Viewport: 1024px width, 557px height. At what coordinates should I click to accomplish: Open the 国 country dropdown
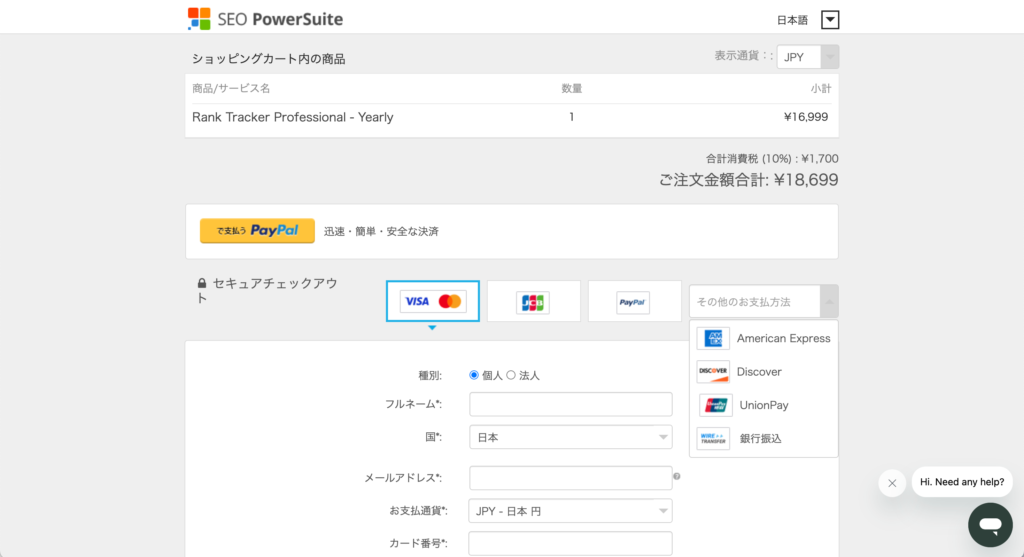[570, 437]
